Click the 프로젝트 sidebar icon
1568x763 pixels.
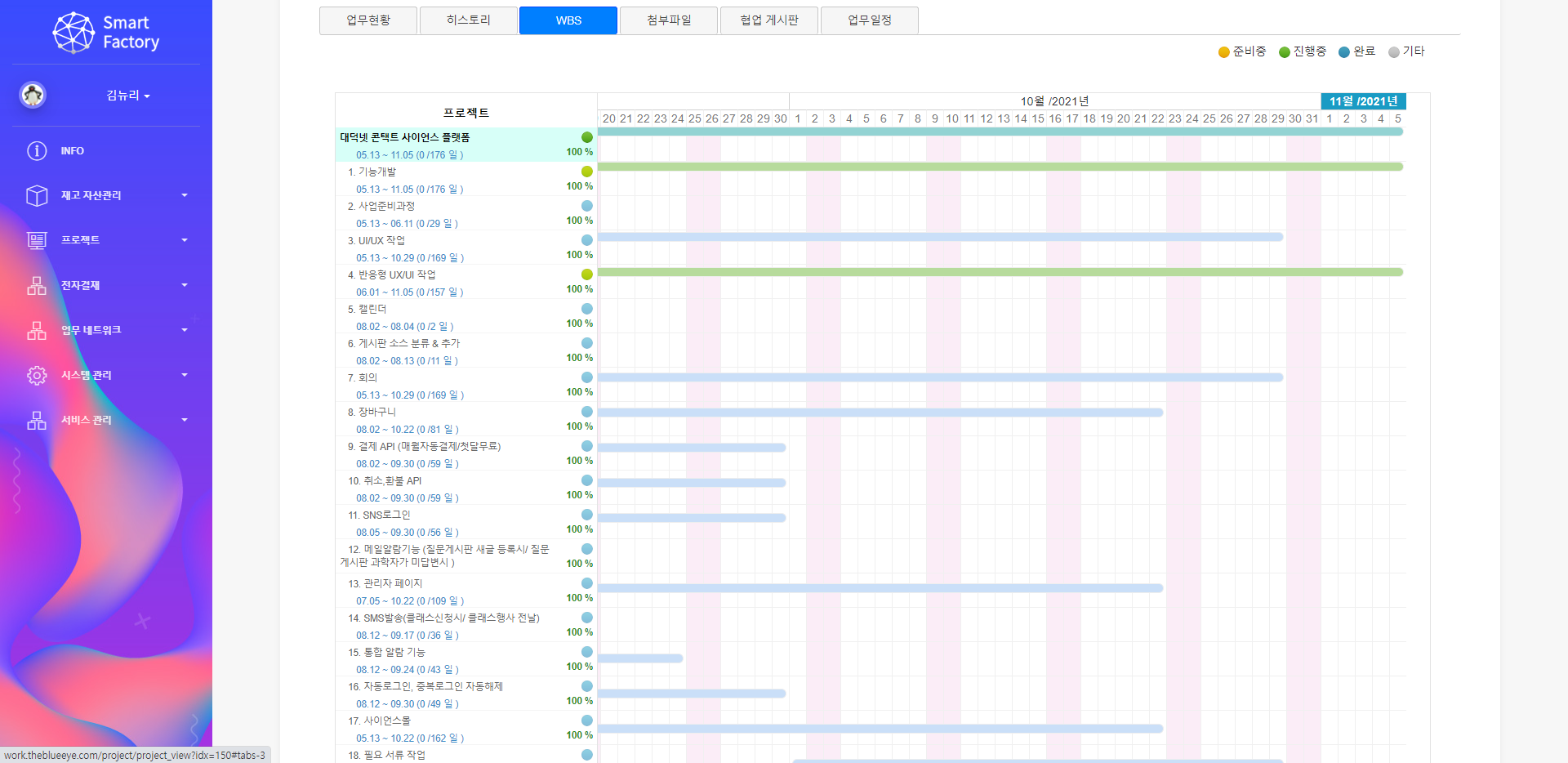(x=37, y=240)
